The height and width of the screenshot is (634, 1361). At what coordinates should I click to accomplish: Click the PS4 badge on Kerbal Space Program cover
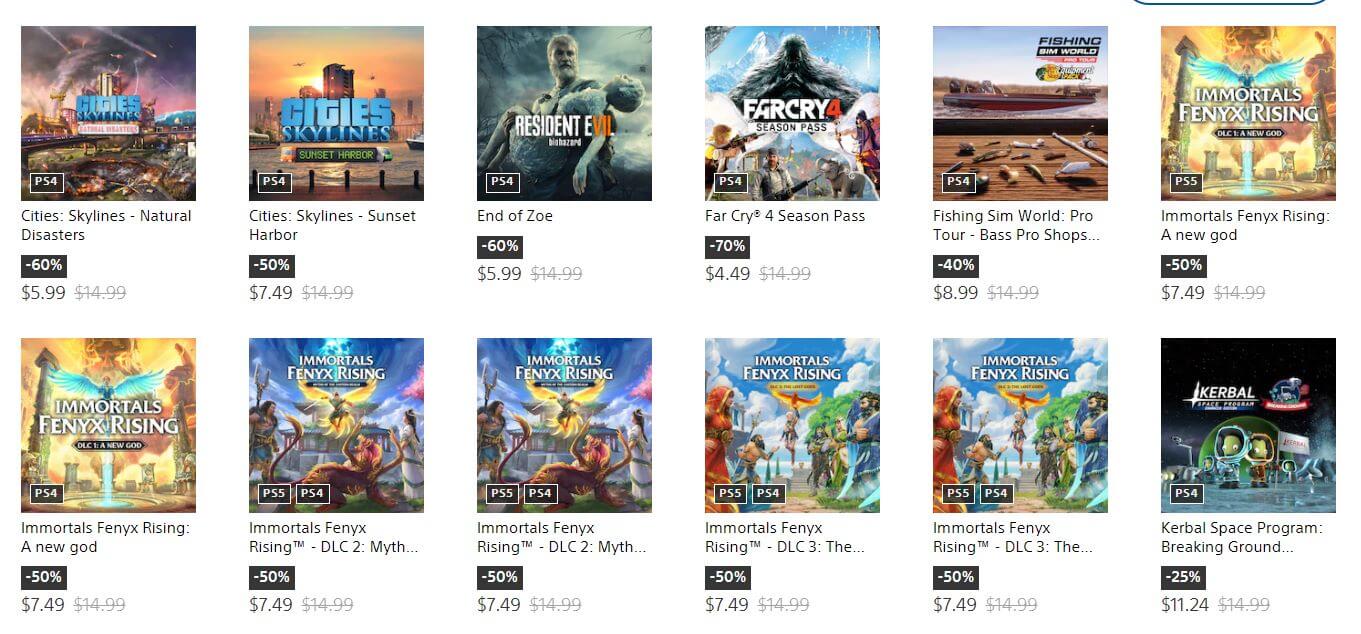[x=1186, y=493]
